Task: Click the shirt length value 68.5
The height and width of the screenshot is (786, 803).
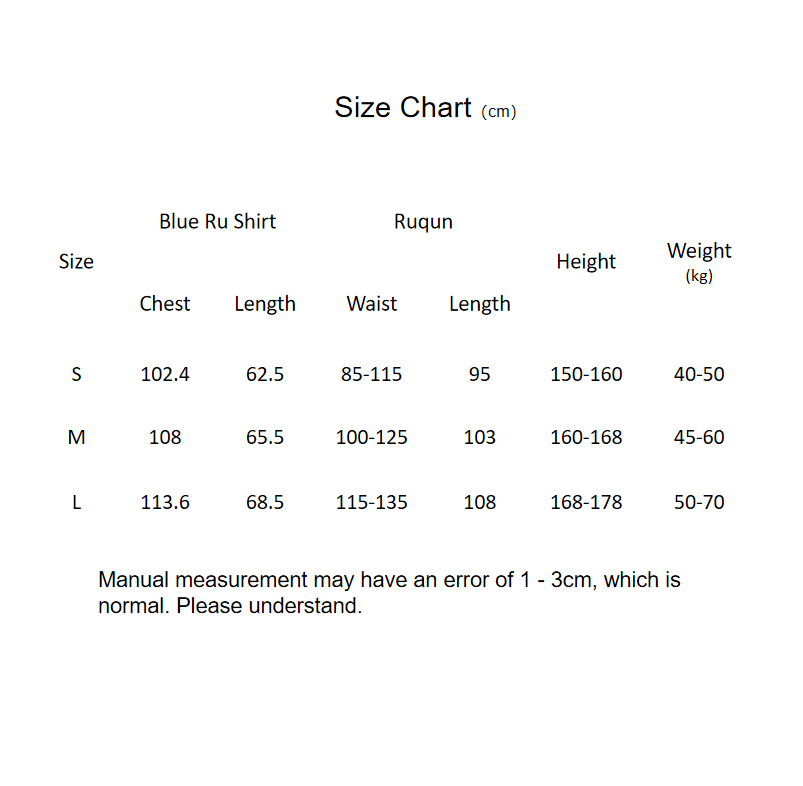Action: tap(265, 503)
